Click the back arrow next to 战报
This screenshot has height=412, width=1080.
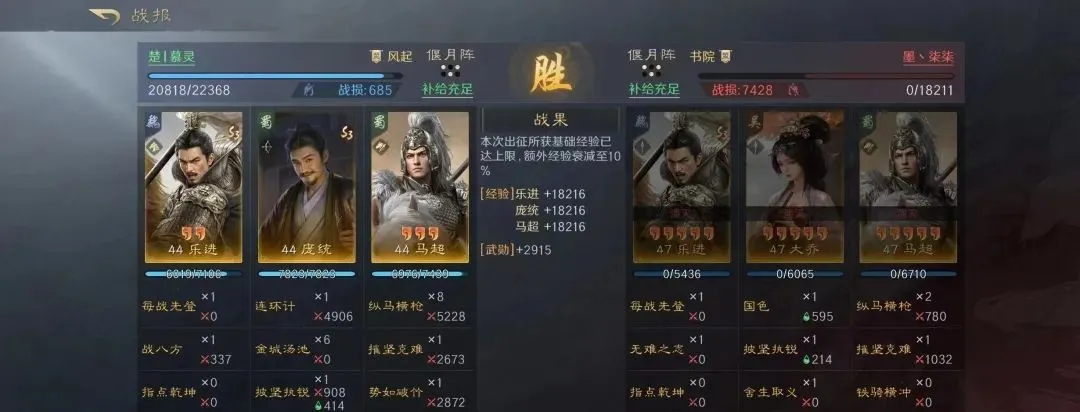(x=104, y=15)
